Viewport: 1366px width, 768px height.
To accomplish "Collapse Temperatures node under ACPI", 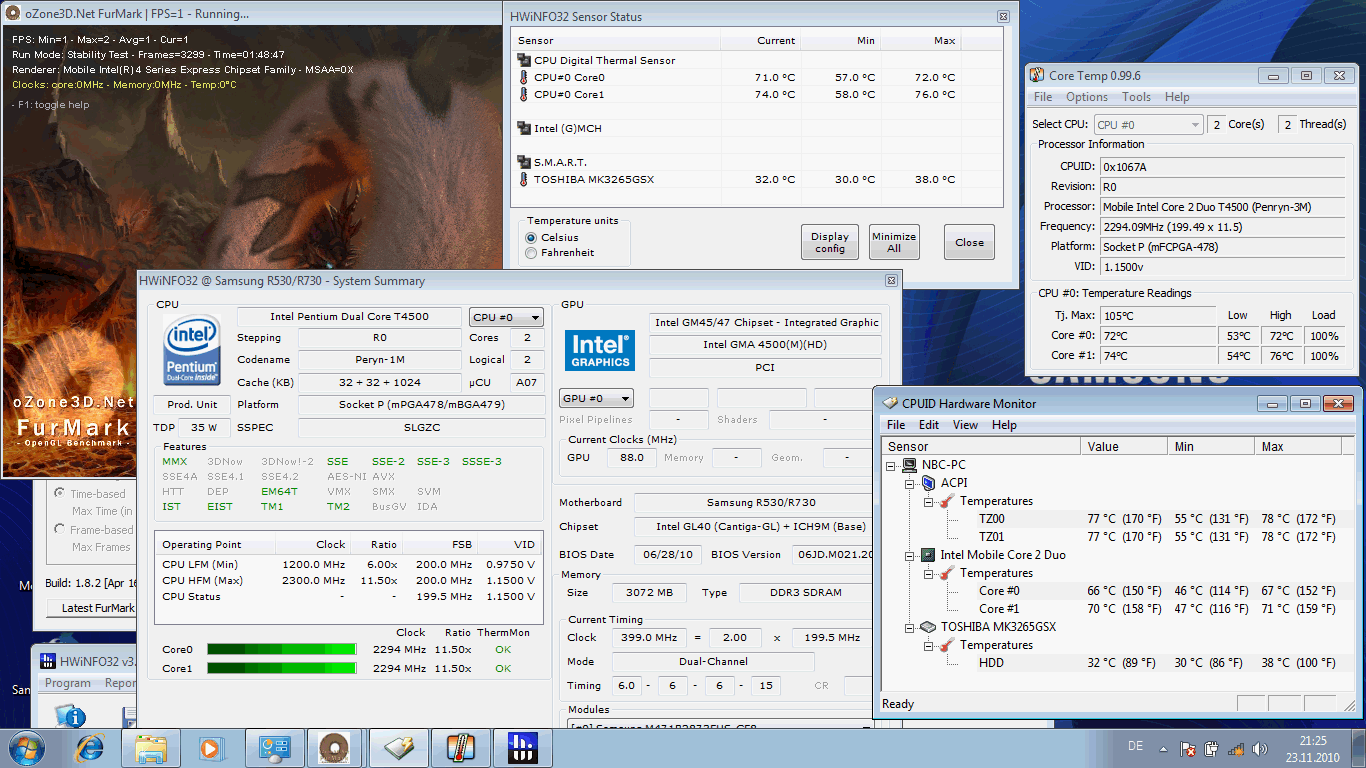I will pyautogui.click(x=927, y=501).
